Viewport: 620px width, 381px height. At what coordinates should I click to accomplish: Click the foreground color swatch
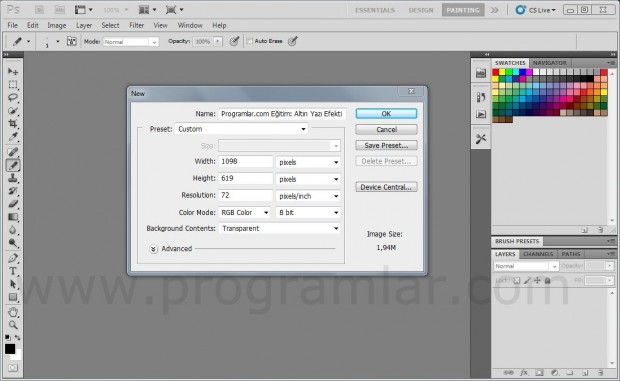10,349
